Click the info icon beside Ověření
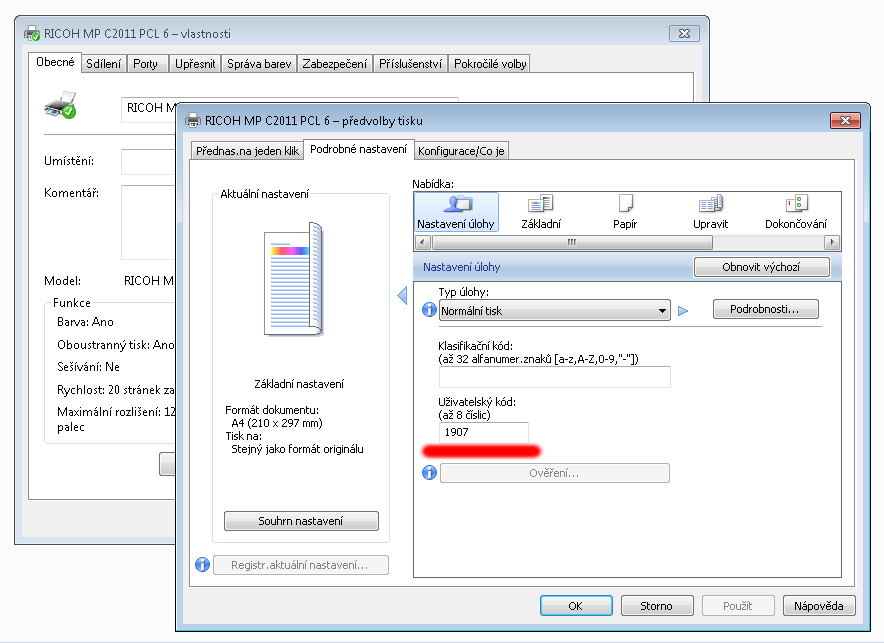Screen dimensions: 884x643 tap(429, 472)
